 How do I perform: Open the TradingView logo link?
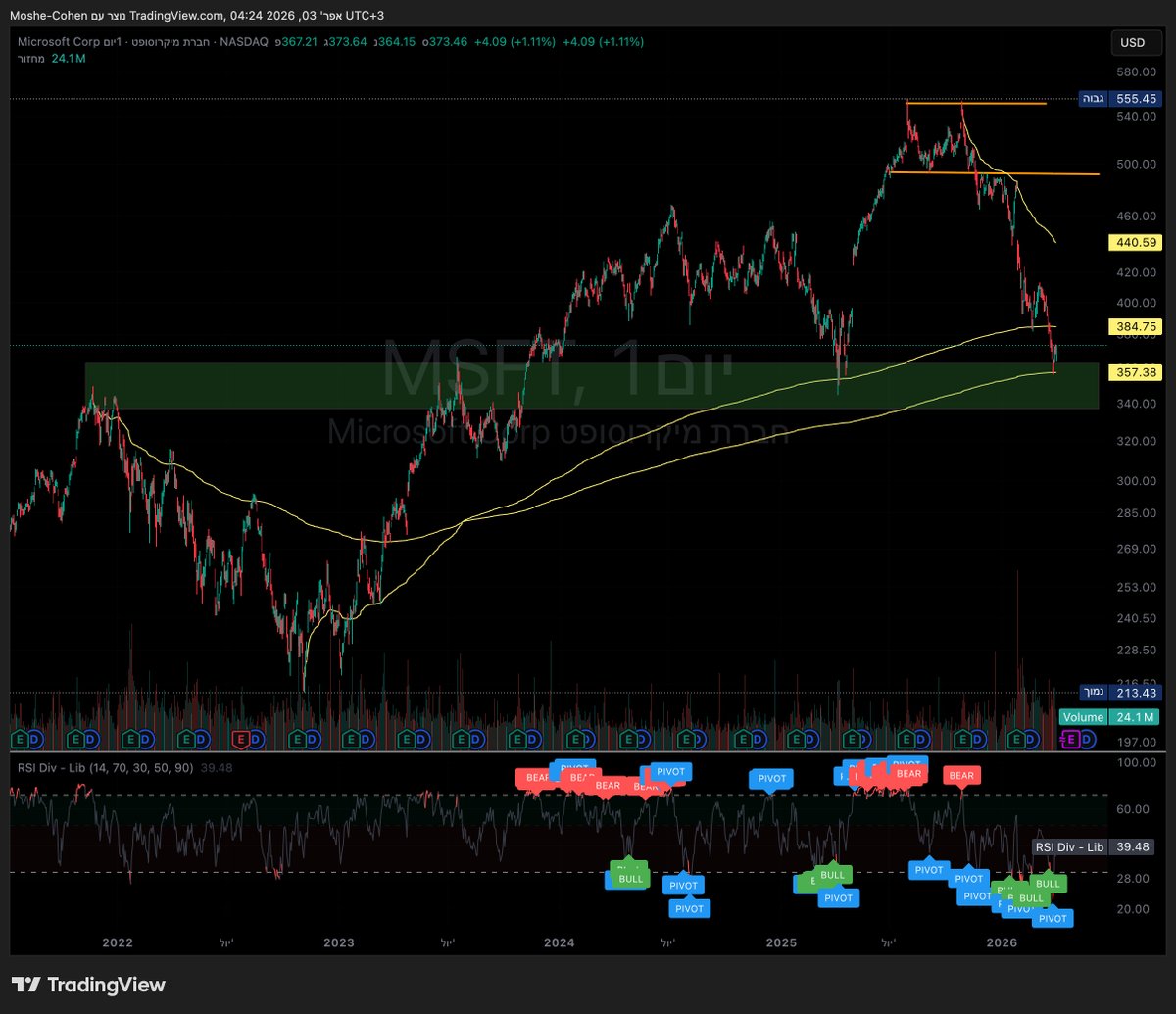pyautogui.click(x=88, y=985)
